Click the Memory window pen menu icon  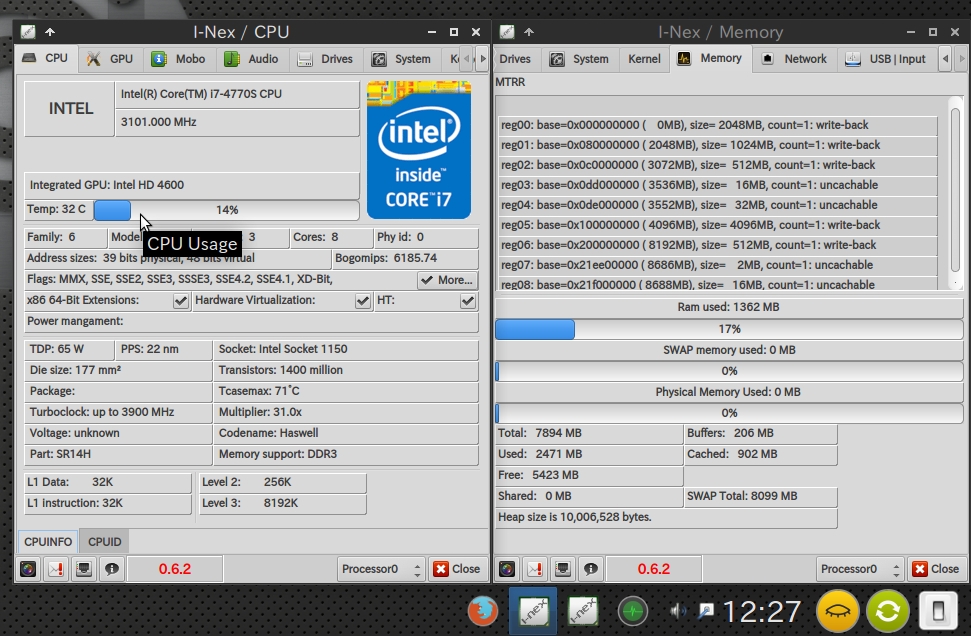point(507,32)
